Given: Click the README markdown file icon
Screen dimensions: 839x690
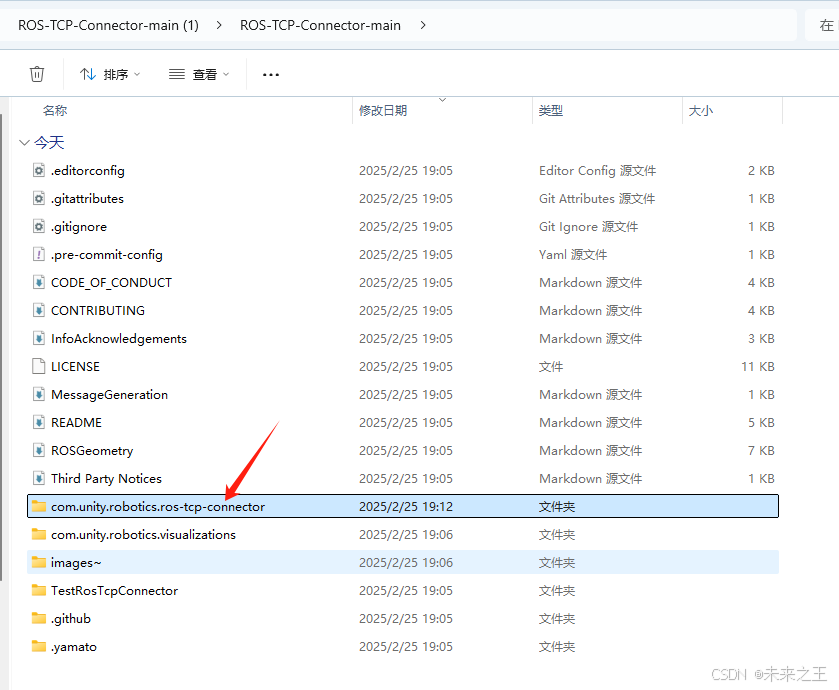Looking at the screenshot, I should (x=39, y=423).
